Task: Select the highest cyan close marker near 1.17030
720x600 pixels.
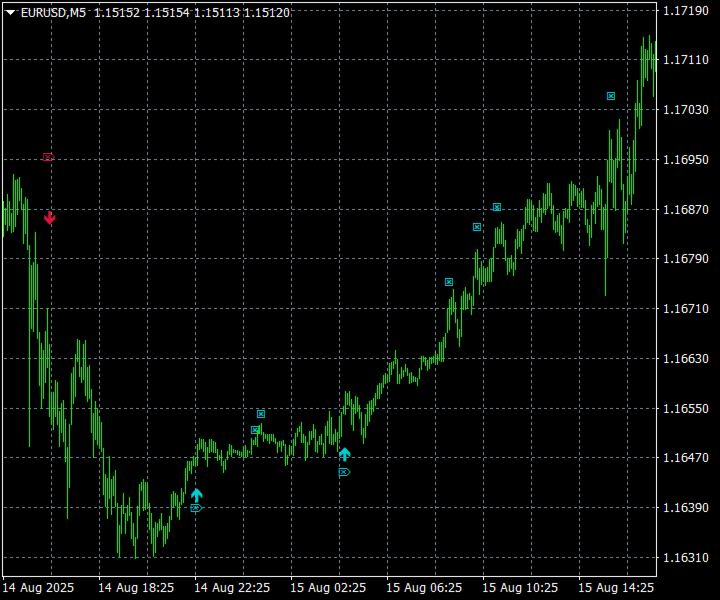Action: [611, 96]
